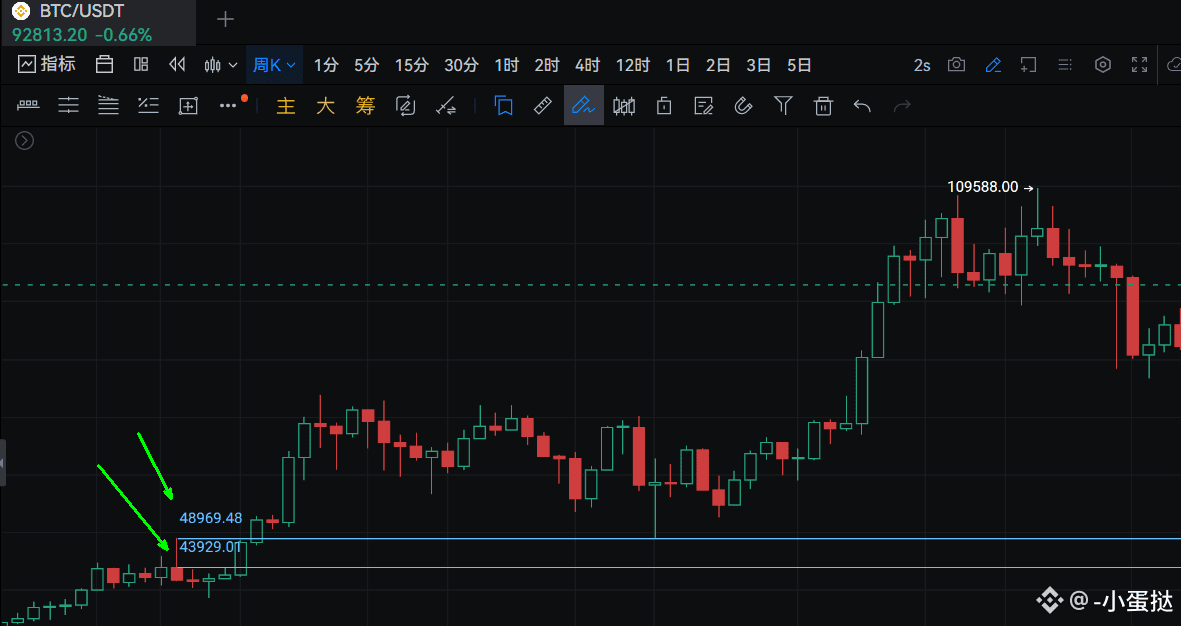1181x626 pixels.
Task: Click the 43929 horizontal price line
Action: [x=700, y=567]
